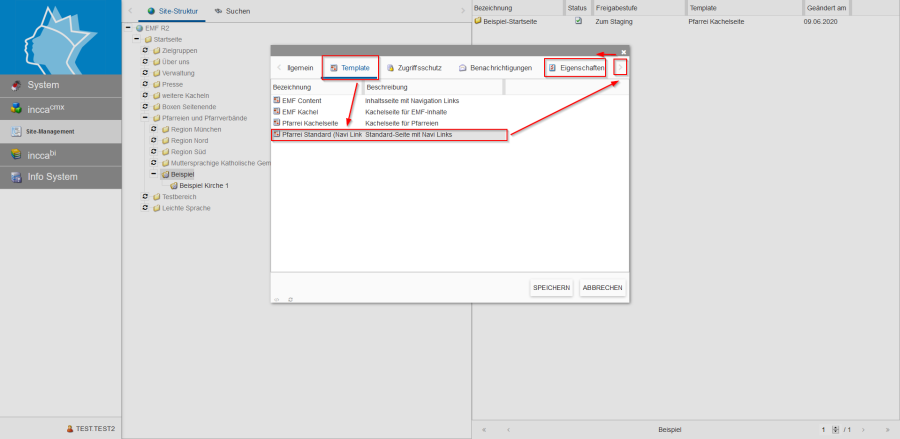Click the SPEICHERN button
This screenshot has height=439, width=900.
coord(551,288)
